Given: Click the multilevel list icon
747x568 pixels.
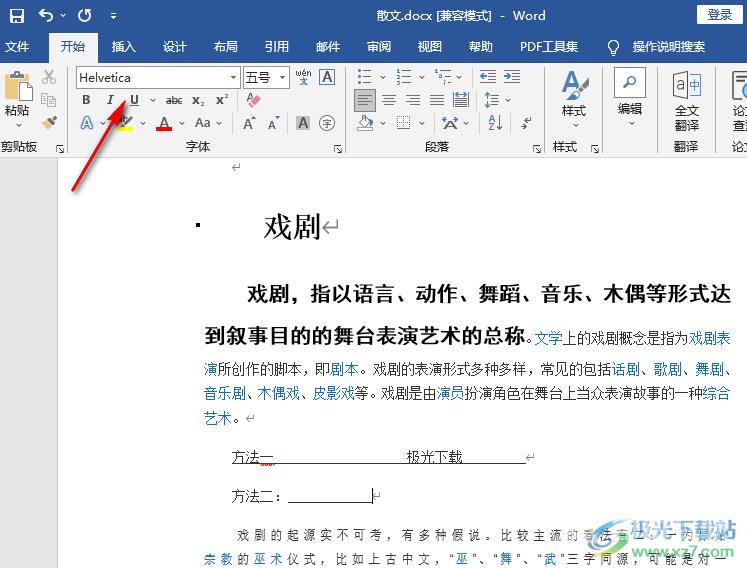Looking at the screenshot, I should (x=443, y=77).
